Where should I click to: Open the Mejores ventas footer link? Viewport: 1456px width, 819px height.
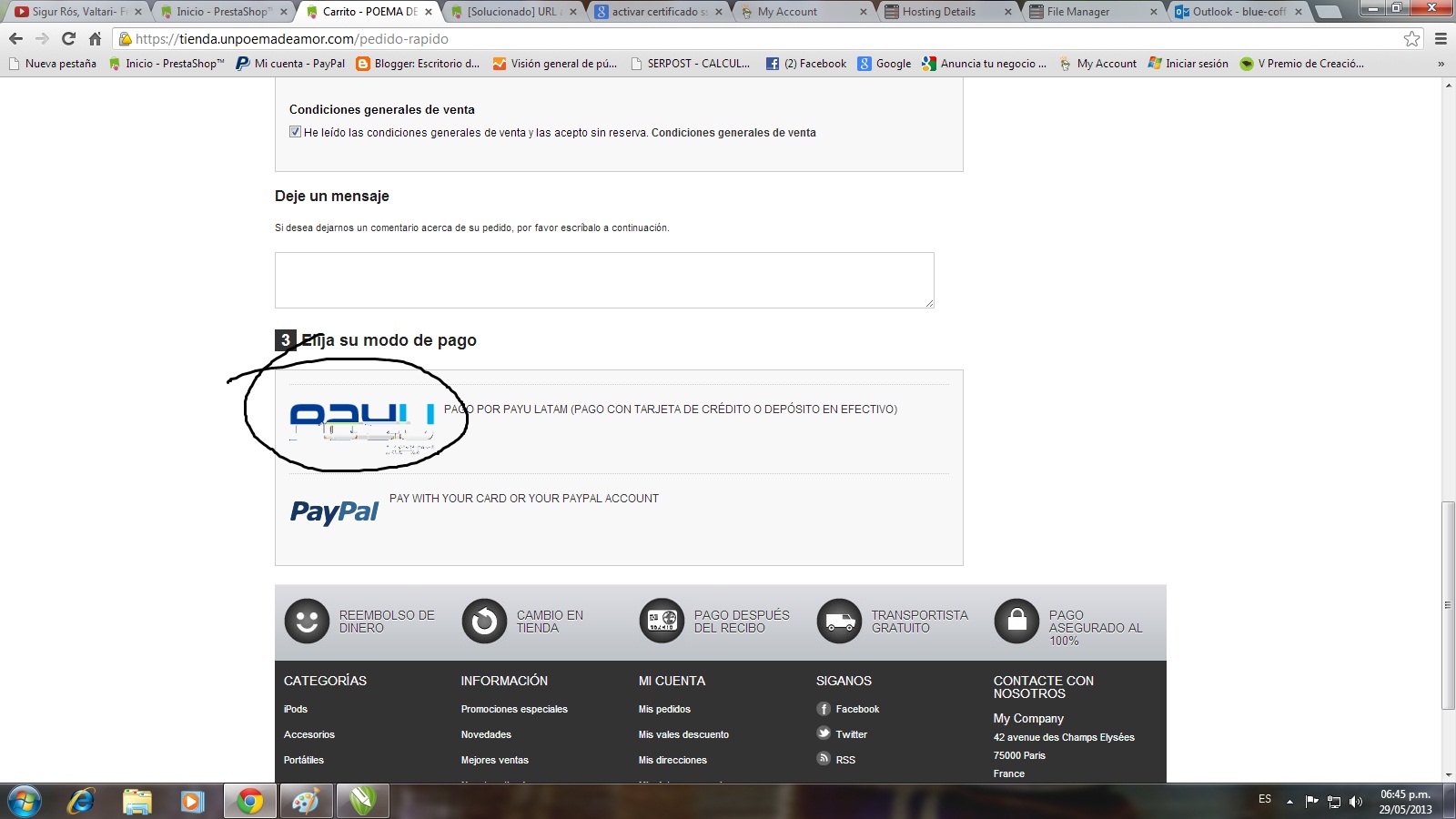pyautogui.click(x=495, y=760)
